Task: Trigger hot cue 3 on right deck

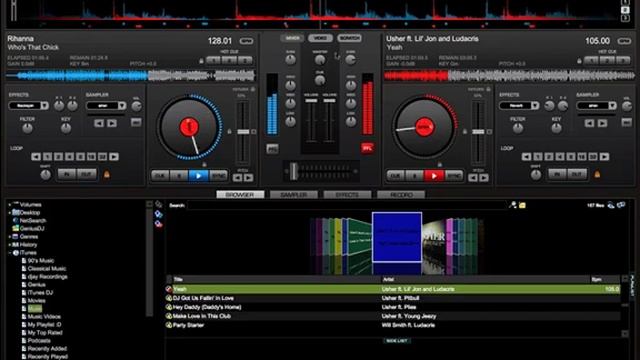Action: [623, 61]
